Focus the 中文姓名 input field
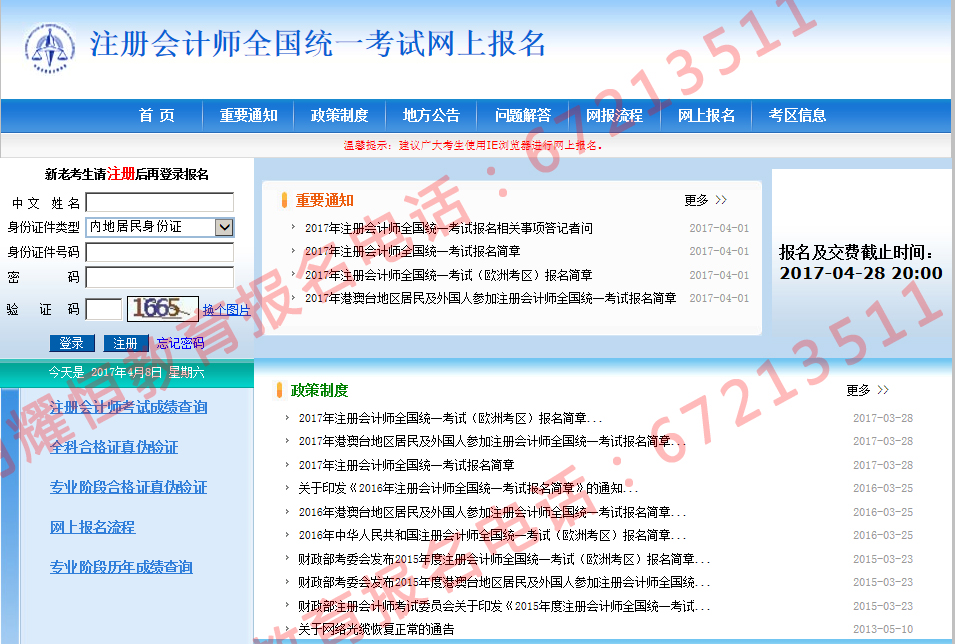Image resolution: width=955 pixels, height=644 pixels. 159,203
